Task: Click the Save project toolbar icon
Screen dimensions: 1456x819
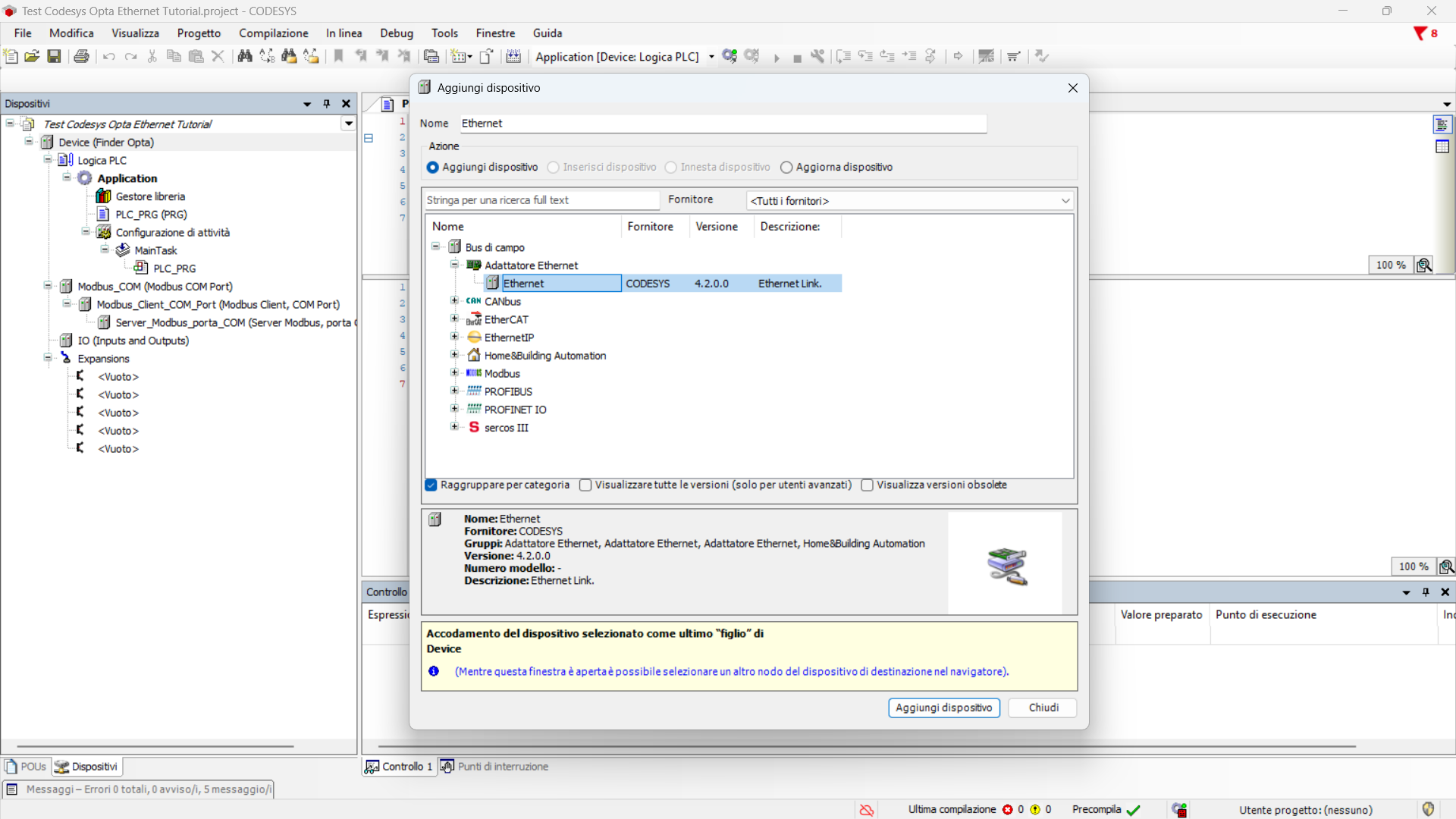Action: coord(54,56)
